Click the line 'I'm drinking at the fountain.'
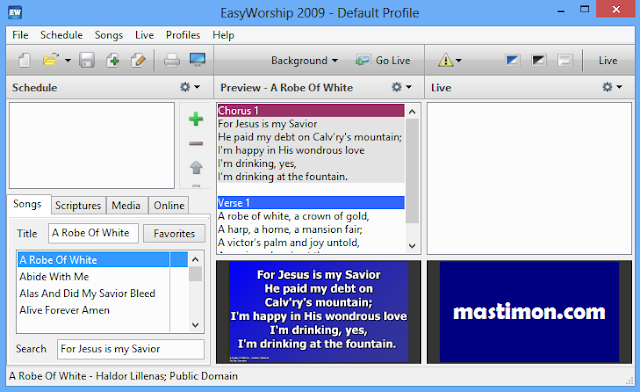The width and height of the screenshot is (640, 392). (283, 176)
